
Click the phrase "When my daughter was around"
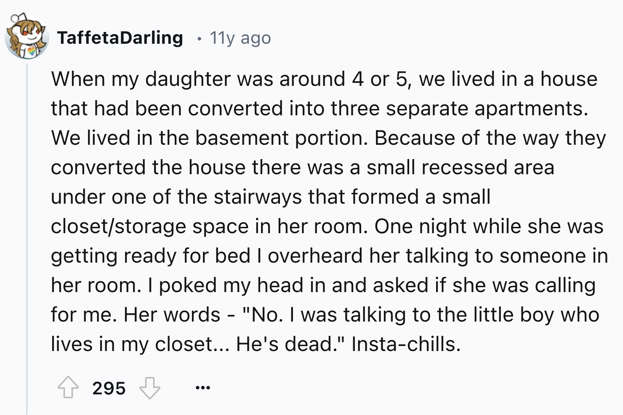(x=198, y=79)
